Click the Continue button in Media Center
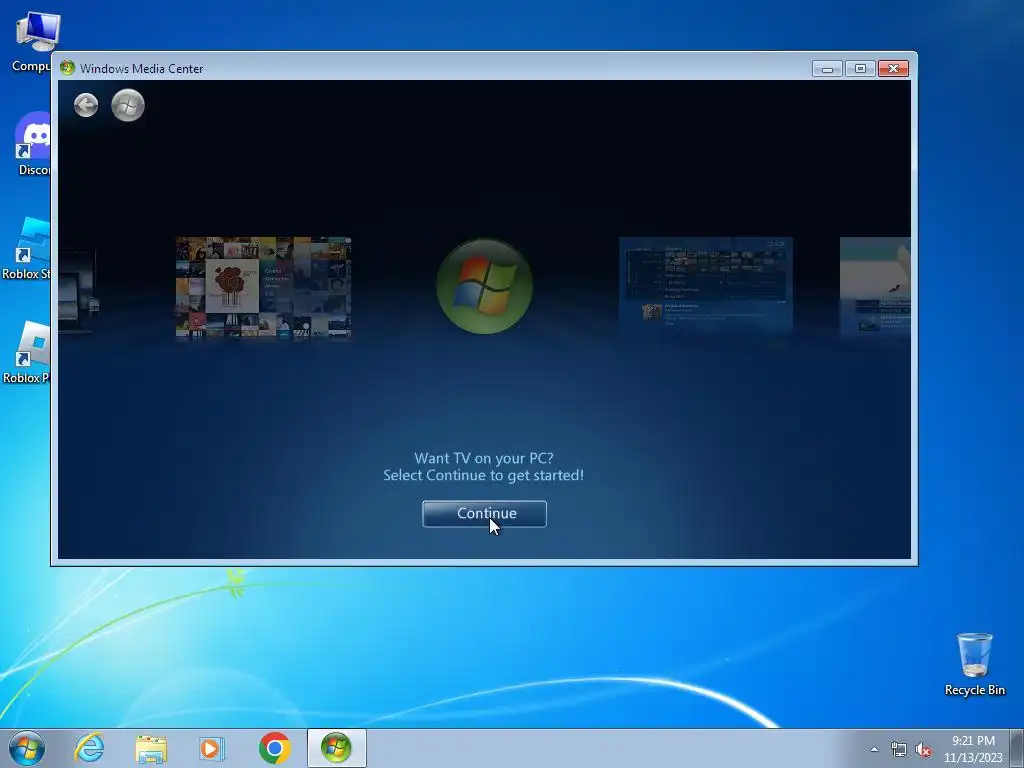The height and width of the screenshot is (768, 1024). click(484, 514)
